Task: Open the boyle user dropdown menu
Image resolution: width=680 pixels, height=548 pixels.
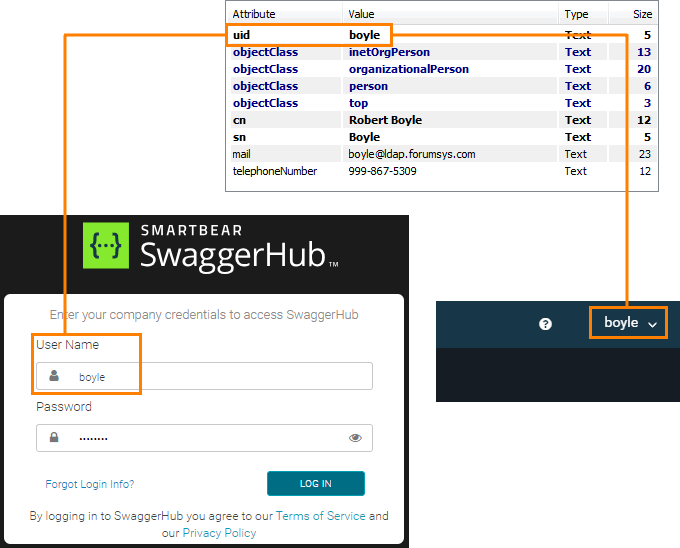Action: 628,323
